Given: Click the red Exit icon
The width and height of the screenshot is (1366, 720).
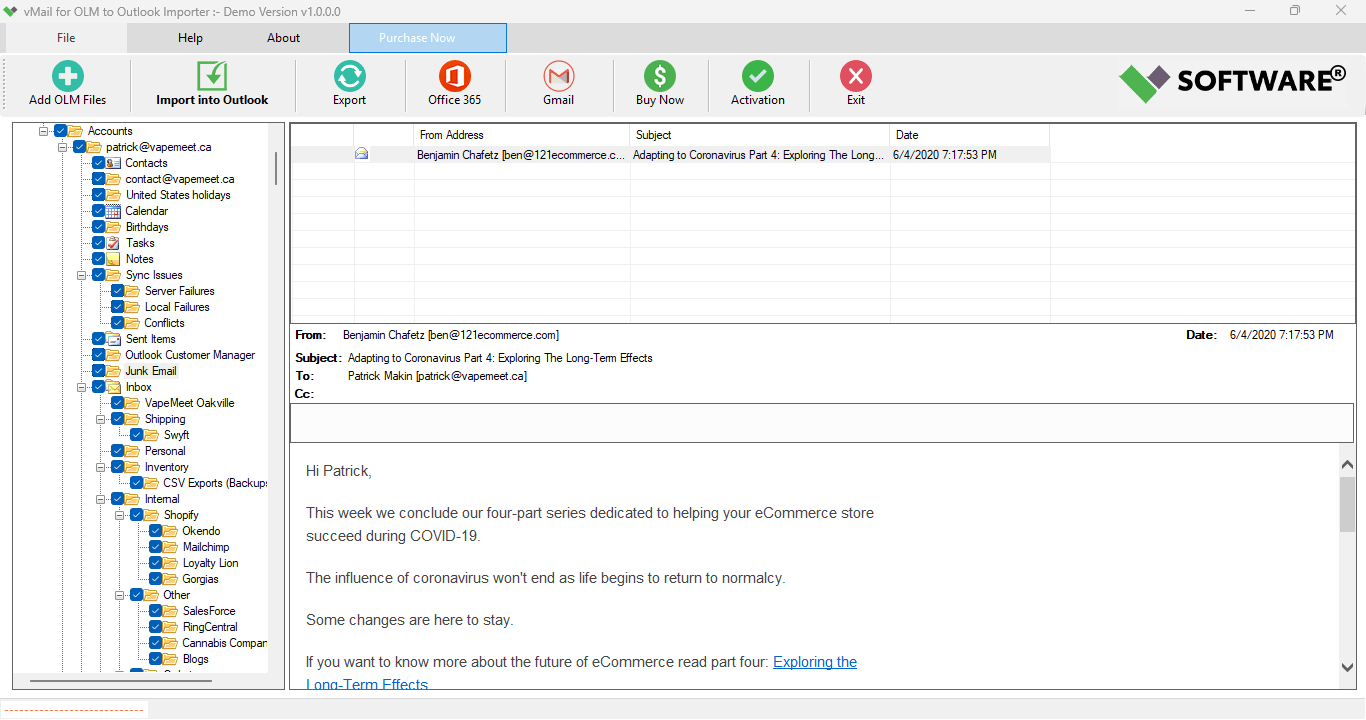Looking at the screenshot, I should [x=856, y=76].
